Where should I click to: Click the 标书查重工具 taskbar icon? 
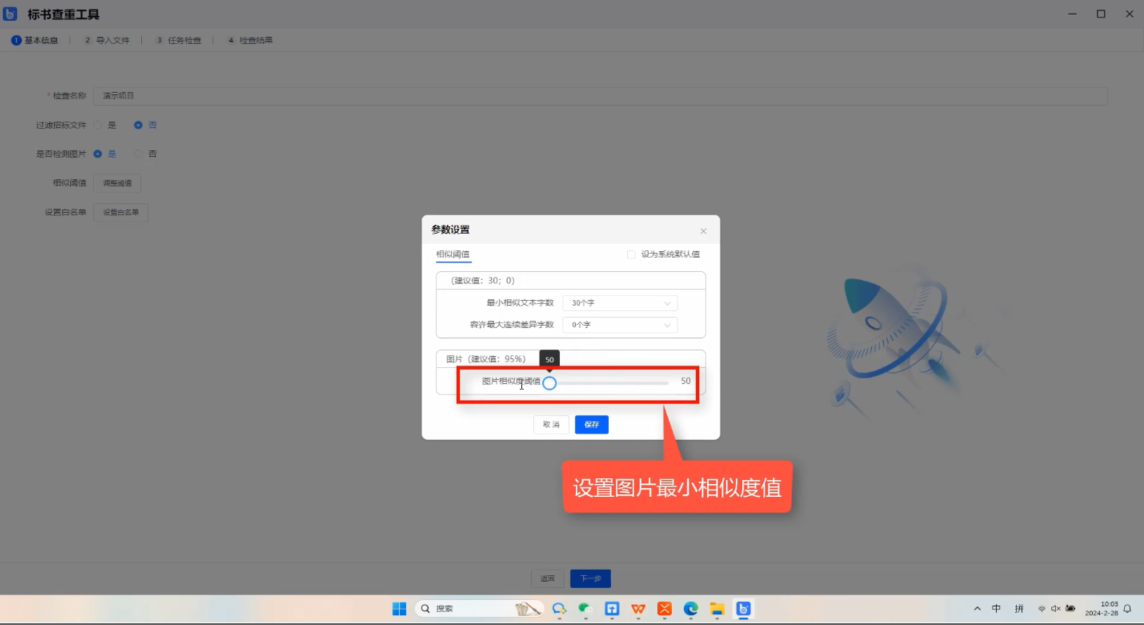pos(743,609)
